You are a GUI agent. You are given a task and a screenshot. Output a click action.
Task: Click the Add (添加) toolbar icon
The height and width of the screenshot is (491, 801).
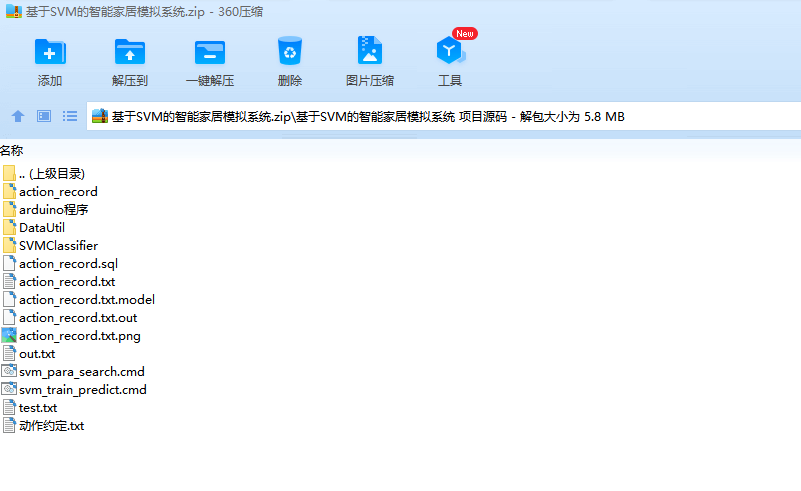[x=50, y=52]
